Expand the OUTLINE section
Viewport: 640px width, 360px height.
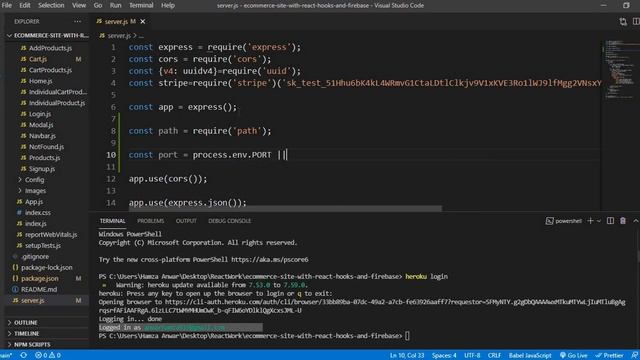(x=26, y=323)
